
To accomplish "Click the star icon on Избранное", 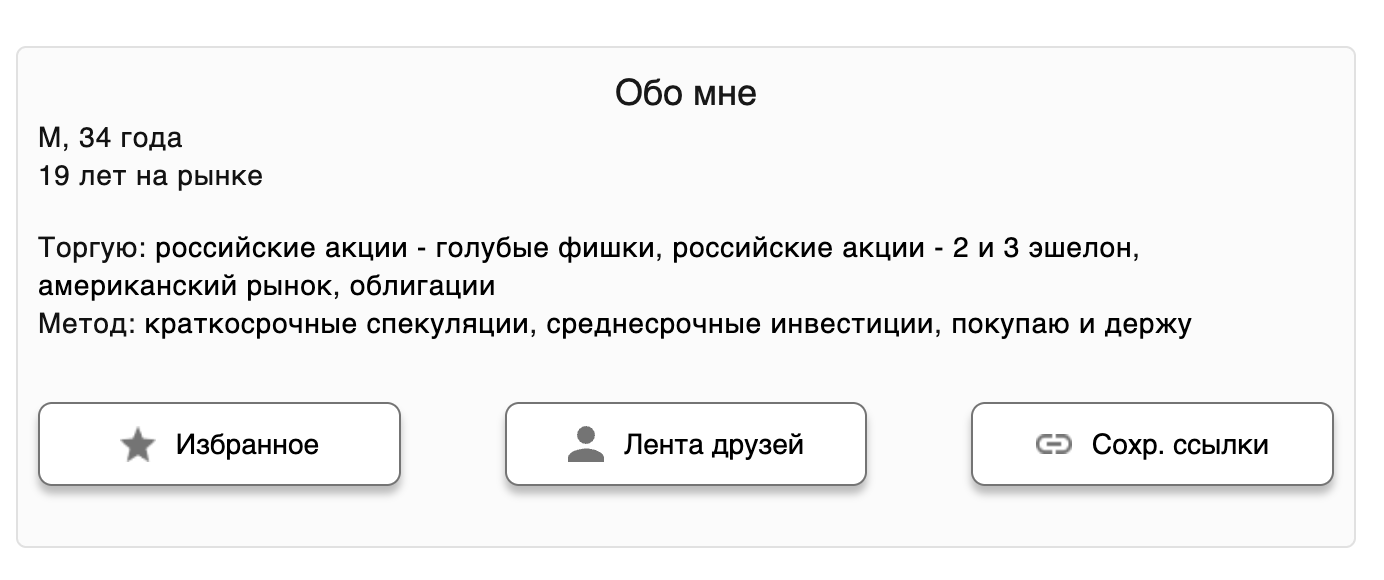I will pyautogui.click(x=137, y=445).
